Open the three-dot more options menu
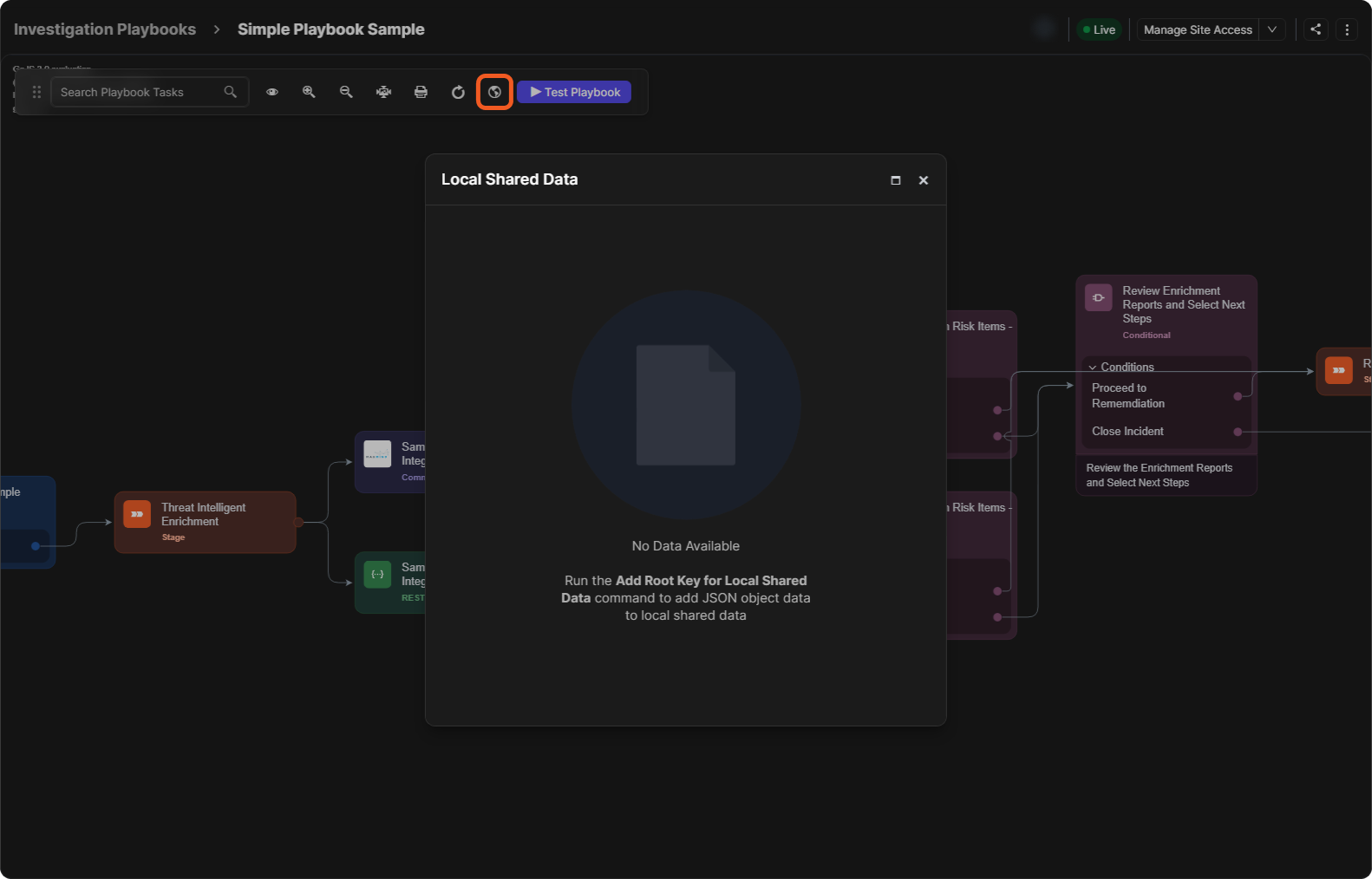This screenshot has height=879, width=1372. pos(1347,29)
